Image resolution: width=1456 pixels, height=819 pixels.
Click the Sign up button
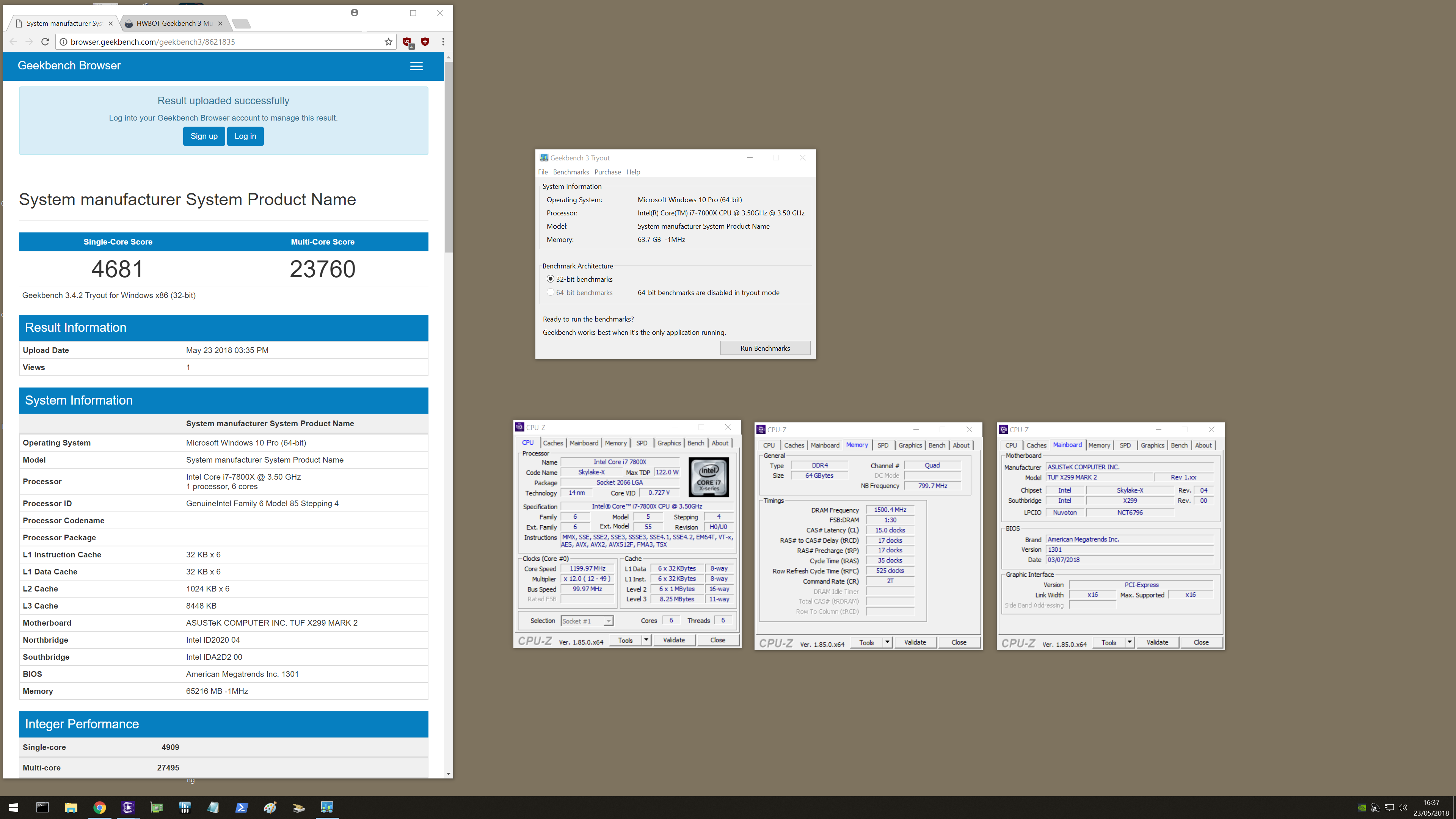click(x=204, y=136)
